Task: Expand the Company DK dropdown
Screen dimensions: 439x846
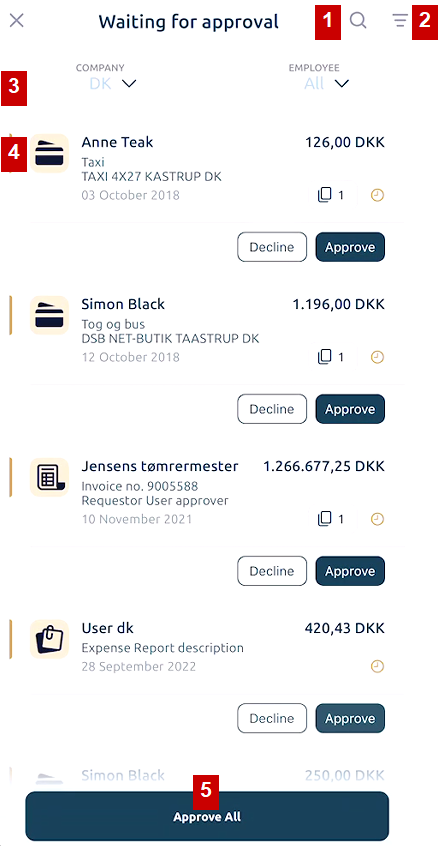Action: [113, 84]
